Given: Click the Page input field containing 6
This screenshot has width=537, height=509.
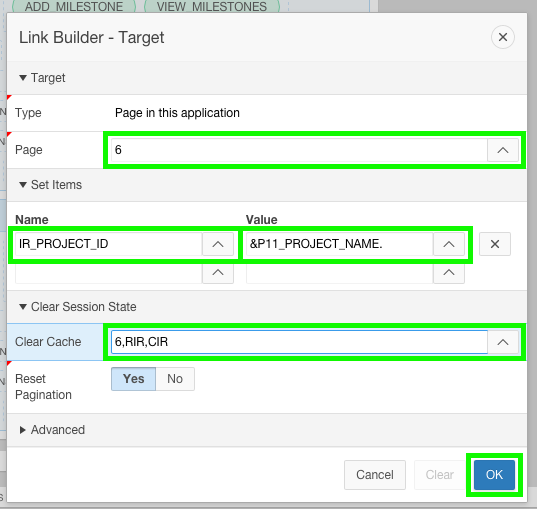Looking at the screenshot, I should [x=299, y=150].
